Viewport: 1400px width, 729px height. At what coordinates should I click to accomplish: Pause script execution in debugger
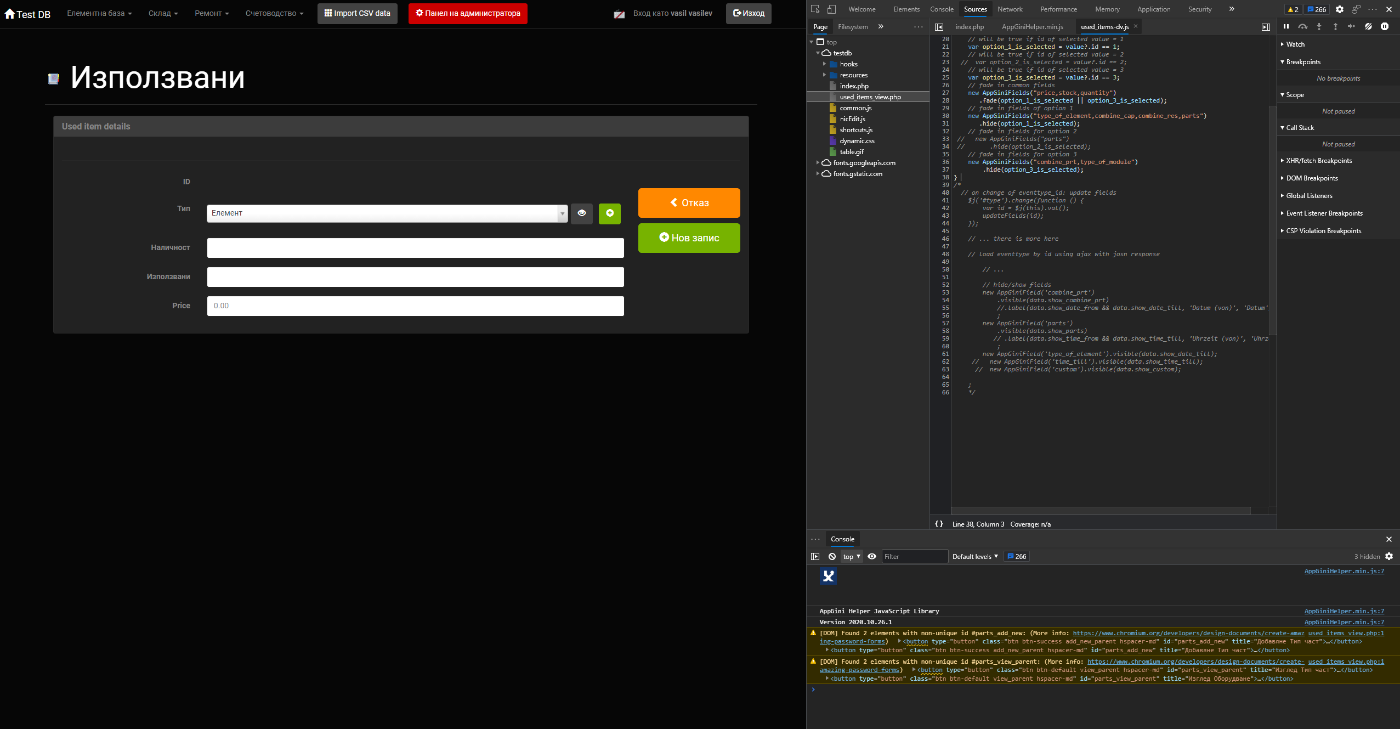pos(1286,26)
